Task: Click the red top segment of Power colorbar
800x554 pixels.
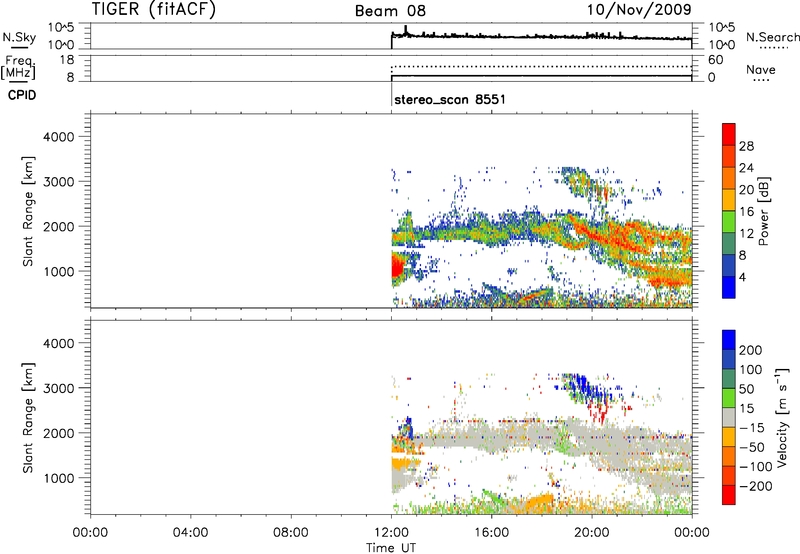Action: click(x=729, y=135)
